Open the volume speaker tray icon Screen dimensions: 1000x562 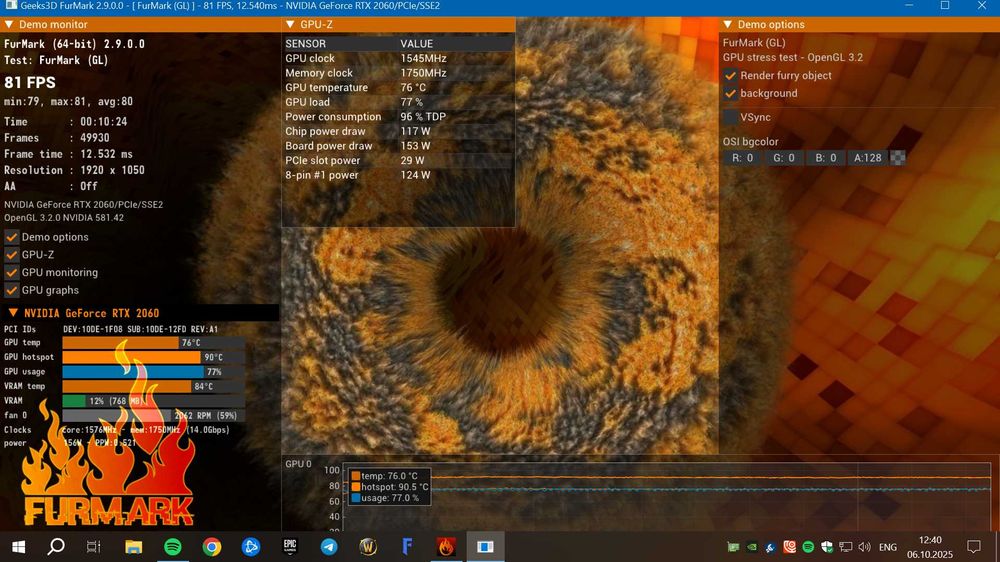865,547
